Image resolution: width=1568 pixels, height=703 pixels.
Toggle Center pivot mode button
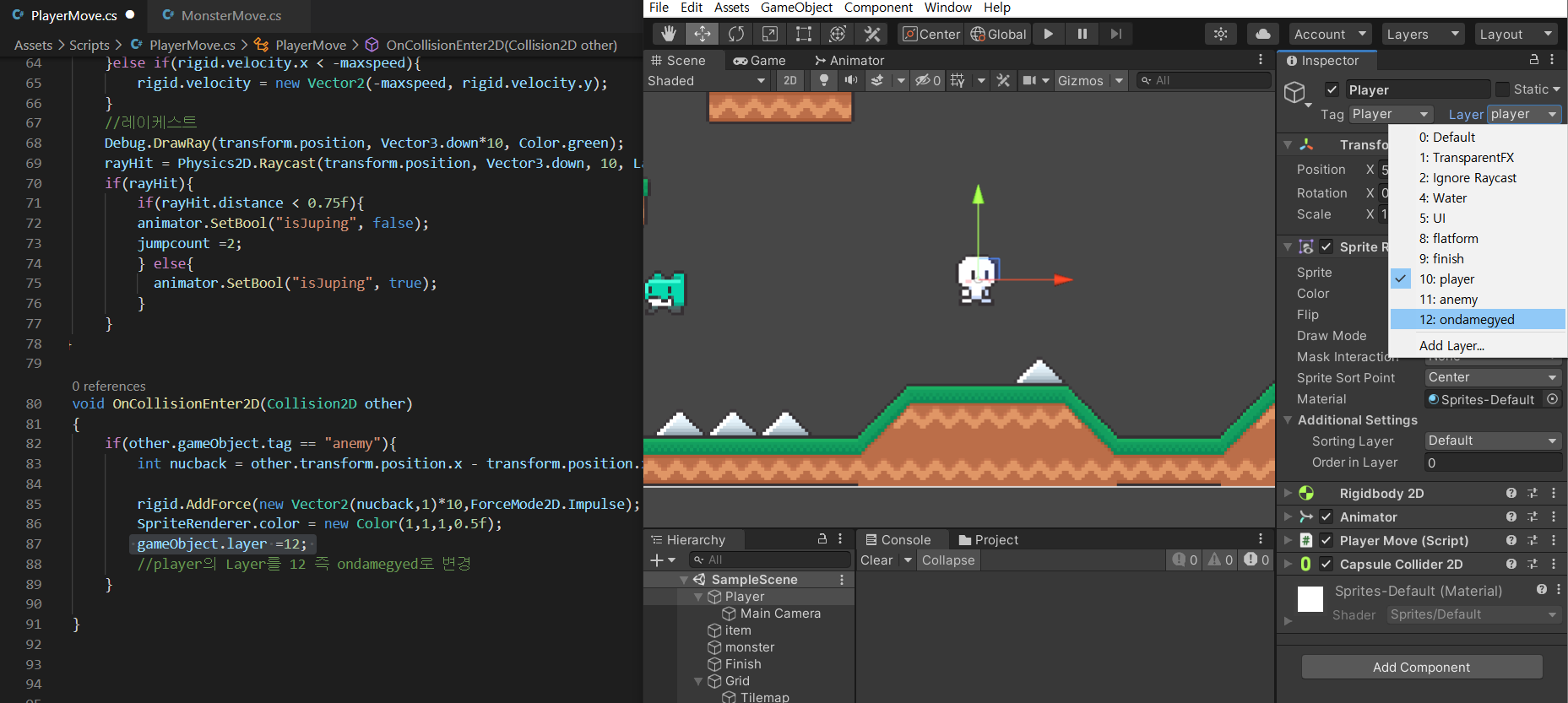(931, 34)
